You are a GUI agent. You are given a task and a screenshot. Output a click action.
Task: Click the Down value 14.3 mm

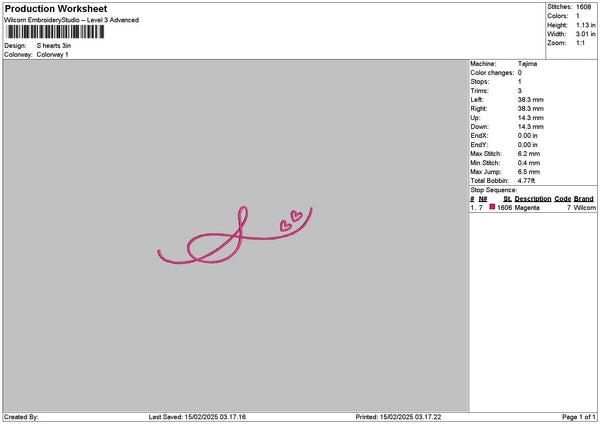tap(531, 127)
